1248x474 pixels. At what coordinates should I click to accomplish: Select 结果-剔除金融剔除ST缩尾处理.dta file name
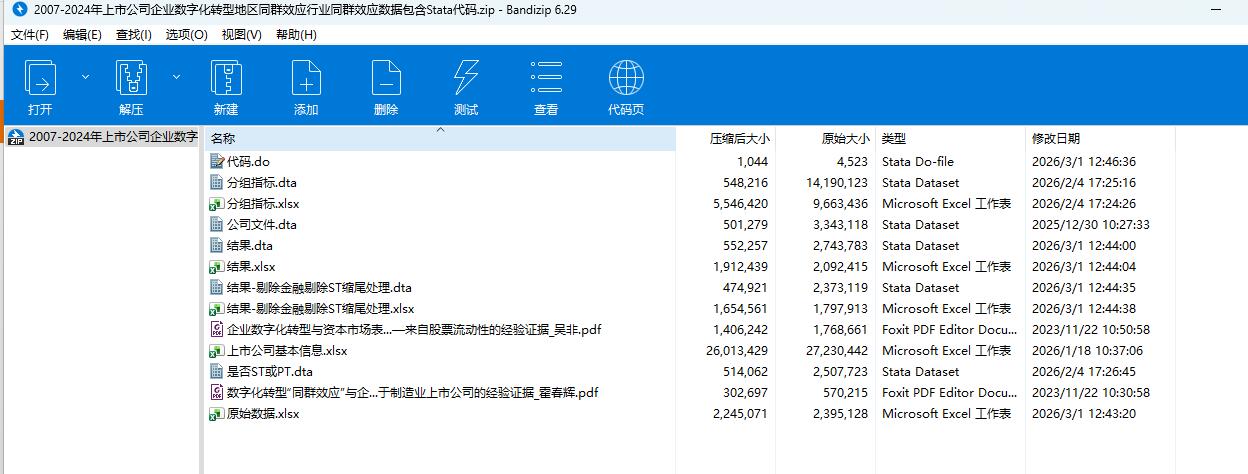(319, 287)
